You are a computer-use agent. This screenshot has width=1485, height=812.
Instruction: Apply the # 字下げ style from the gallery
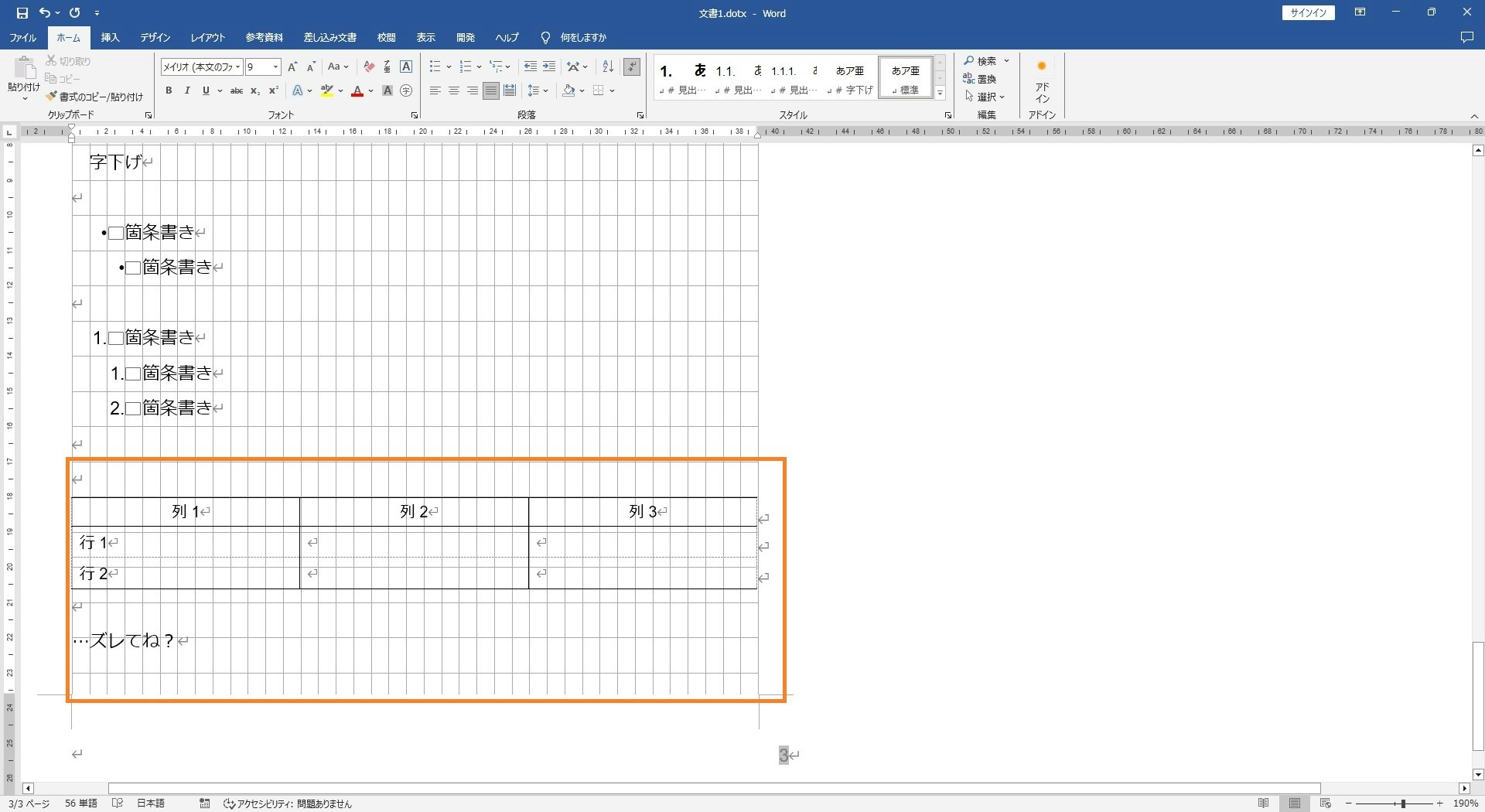pyautogui.click(x=849, y=77)
